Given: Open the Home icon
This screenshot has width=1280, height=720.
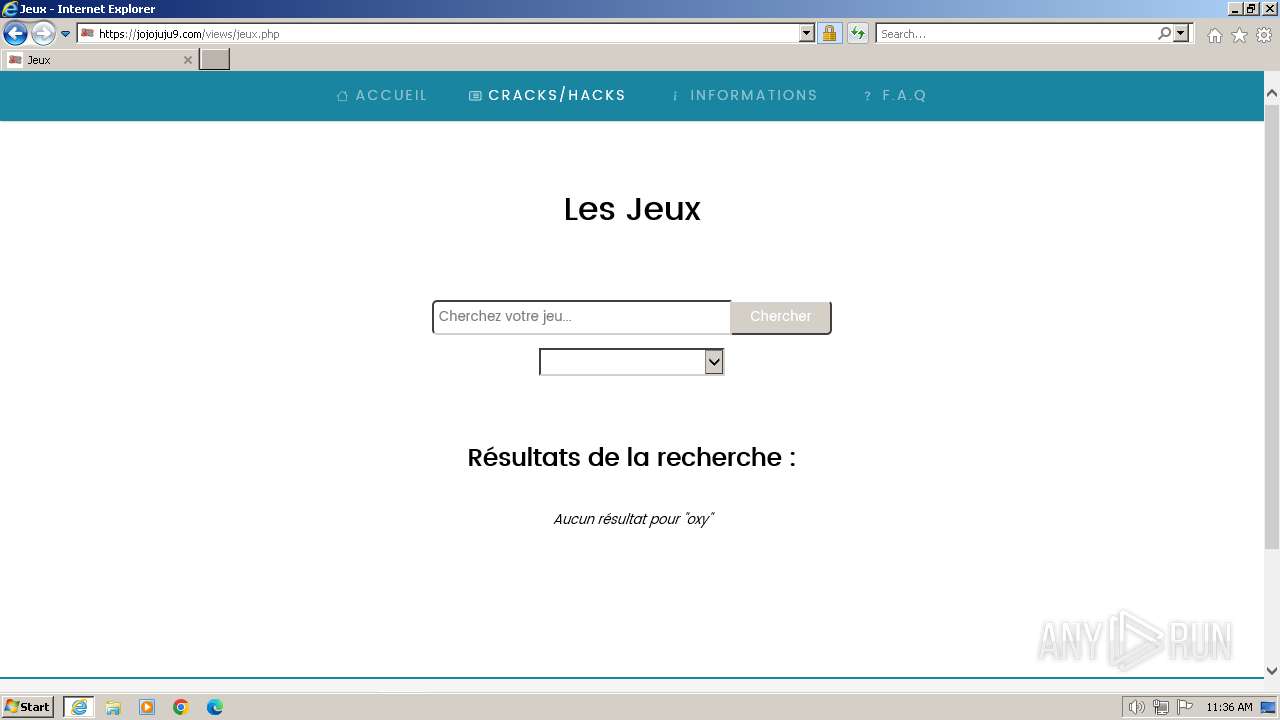Looking at the screenshot, I should [1214, 35].
